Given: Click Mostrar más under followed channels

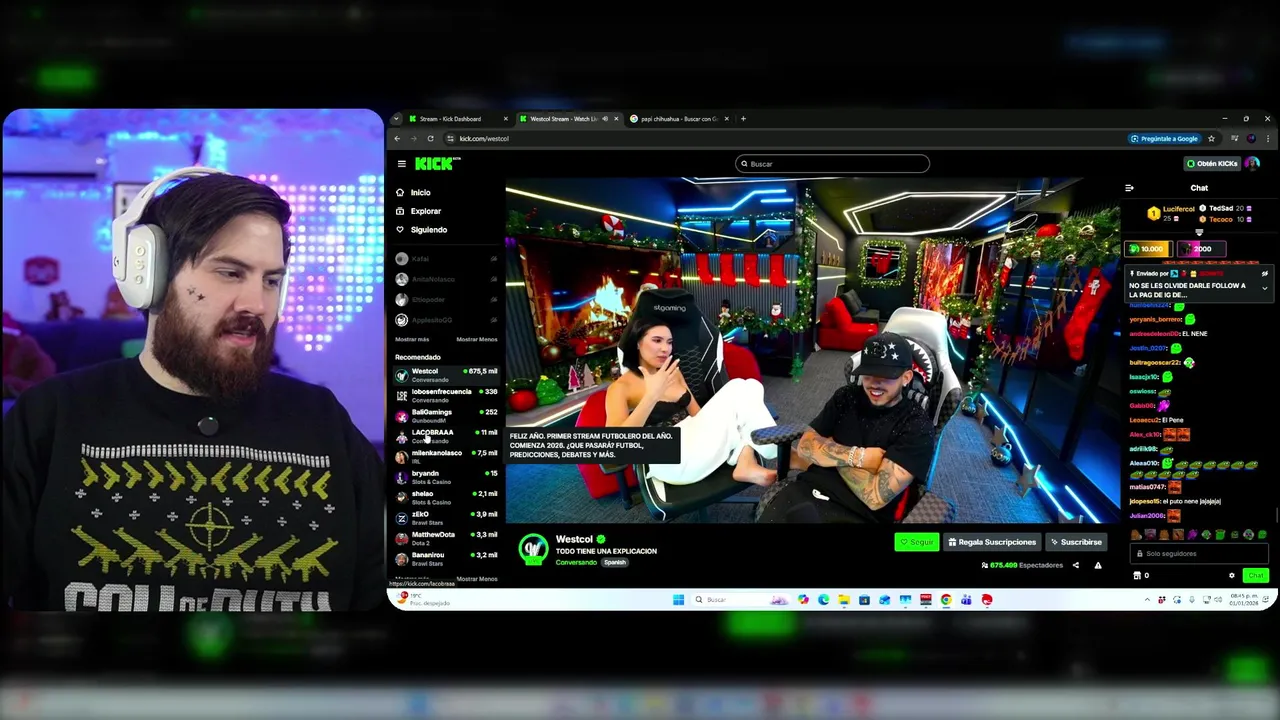Looking at the screenshot, I should point(411,339).
